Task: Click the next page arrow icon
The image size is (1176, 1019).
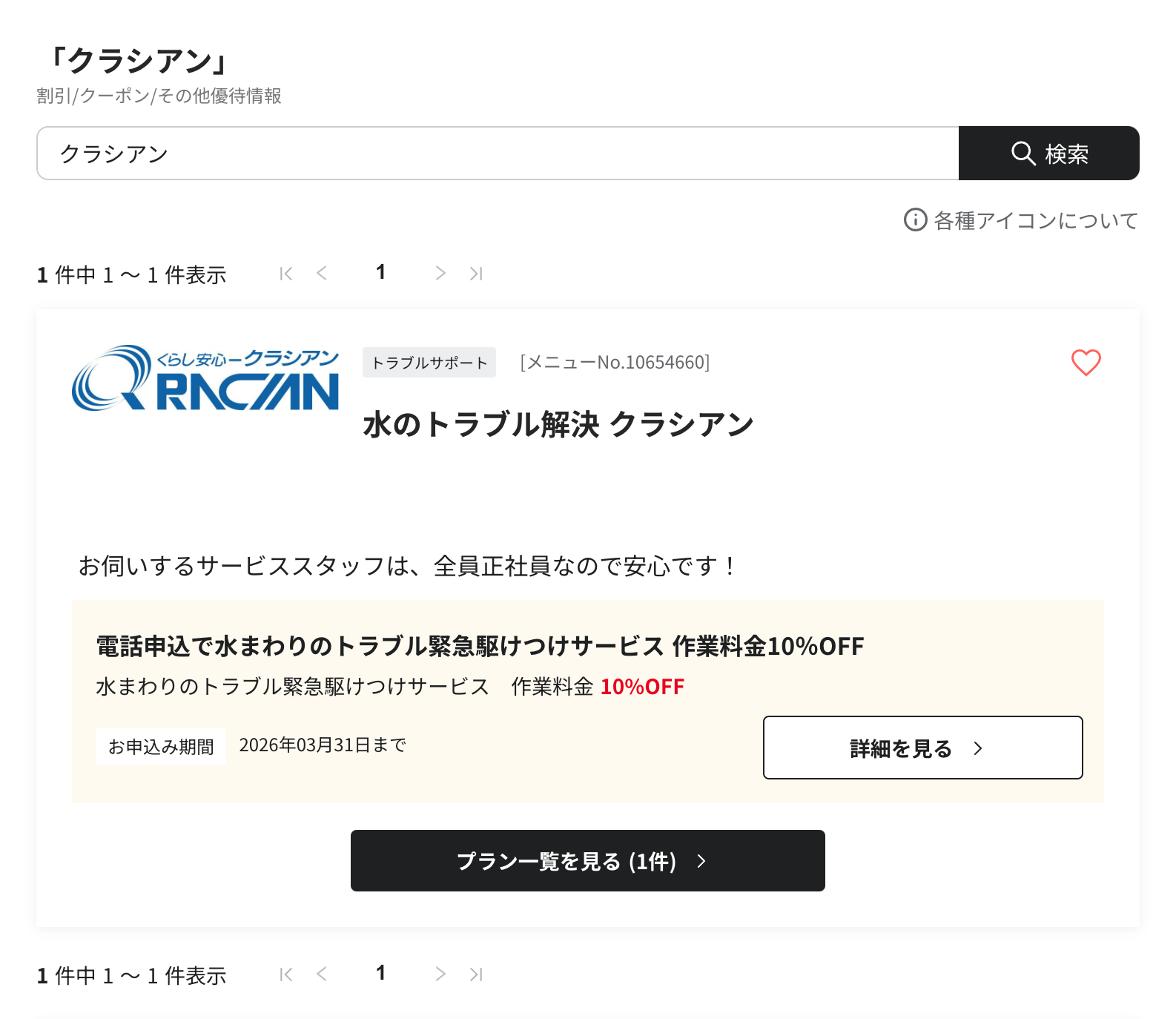Action: pyautogui.click(x=440, y=273)
